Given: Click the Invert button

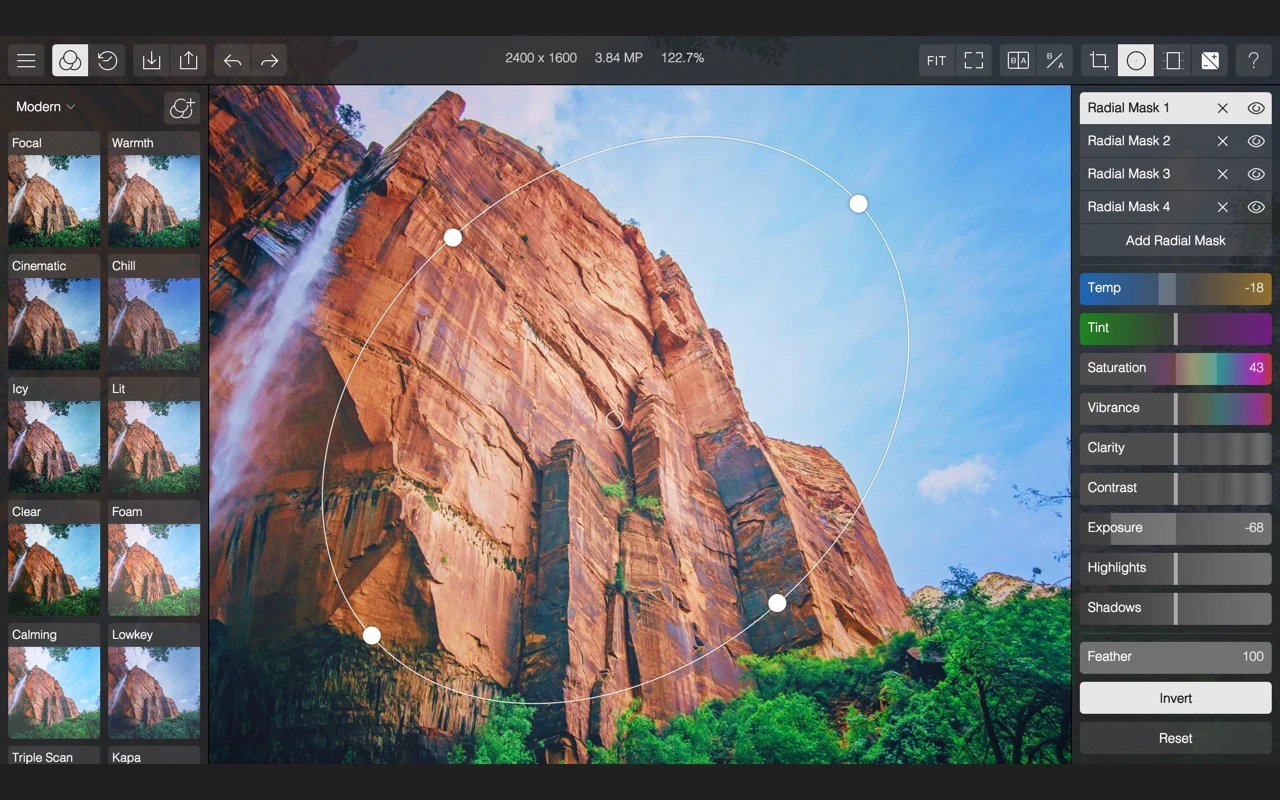Looking at the screenshot, I should tap(1175, 698).
